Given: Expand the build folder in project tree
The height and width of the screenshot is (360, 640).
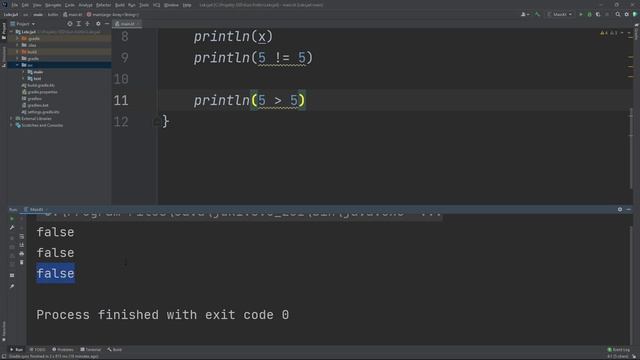Looking at the screenshot, I should point(18,52).
